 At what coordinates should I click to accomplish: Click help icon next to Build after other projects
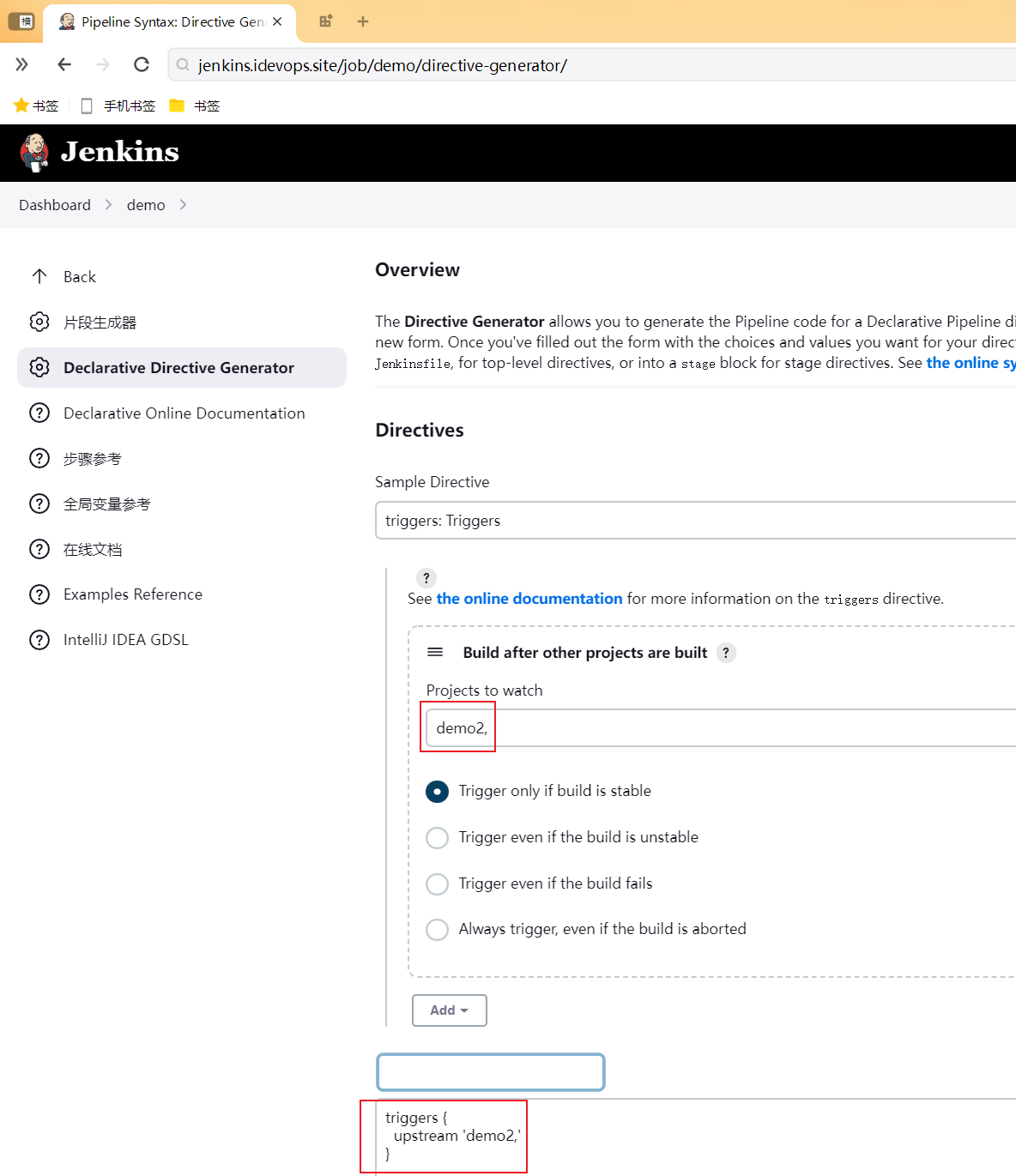[726, 653]
